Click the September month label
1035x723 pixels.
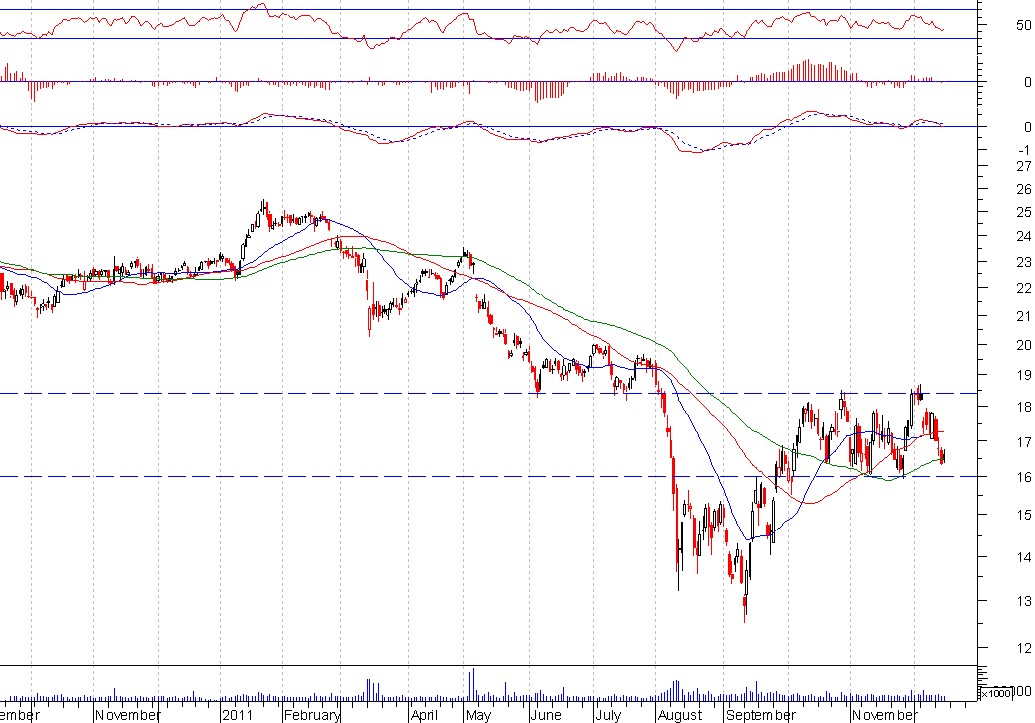(x=761, y=715)
